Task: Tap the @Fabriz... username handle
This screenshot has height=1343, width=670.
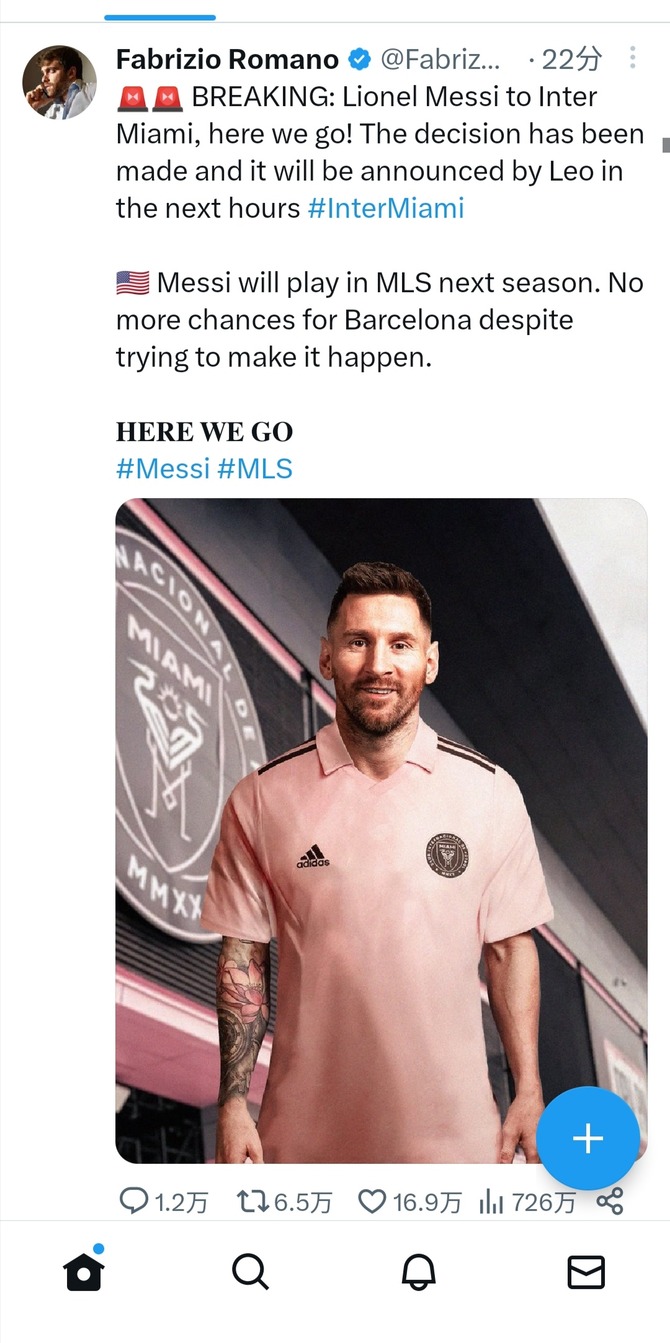Action: click(441, 60)
